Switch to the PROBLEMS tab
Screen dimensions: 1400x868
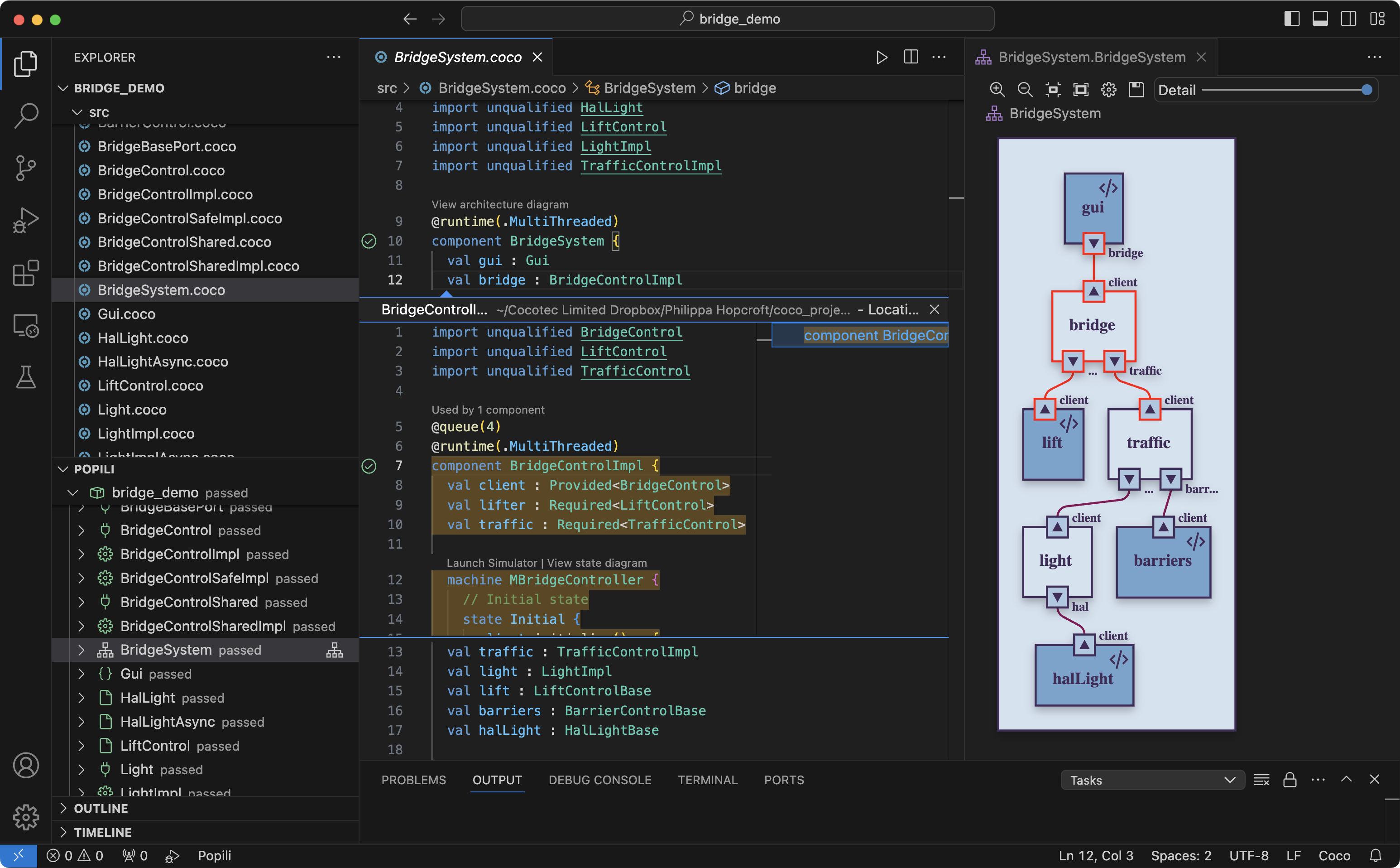coord(414,780)
